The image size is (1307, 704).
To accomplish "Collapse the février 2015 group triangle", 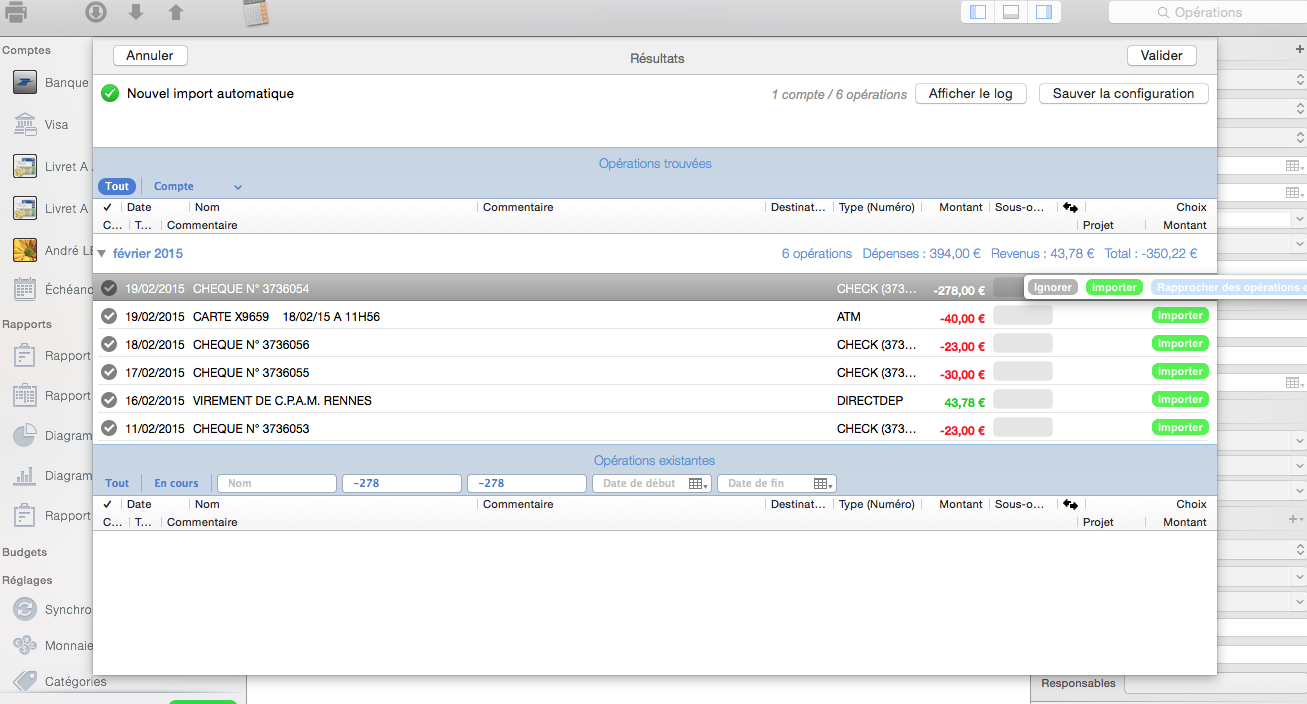I will 102,254.
